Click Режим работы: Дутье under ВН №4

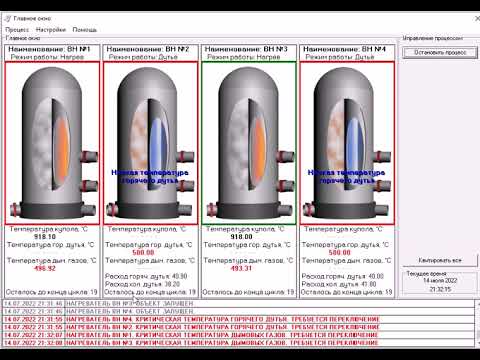[340, 57]
